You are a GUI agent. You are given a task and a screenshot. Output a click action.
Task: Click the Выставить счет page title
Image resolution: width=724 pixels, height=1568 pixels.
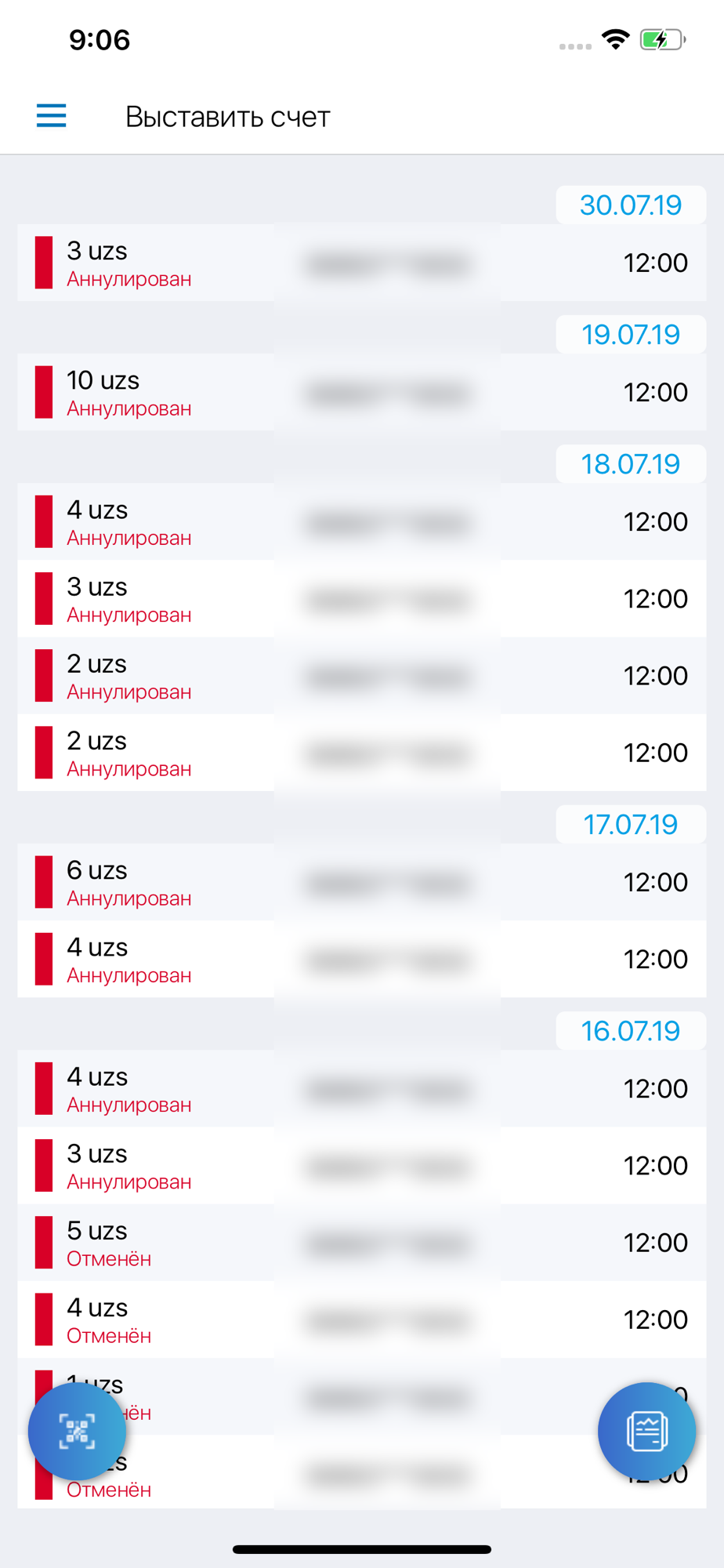tap(228, 117)
